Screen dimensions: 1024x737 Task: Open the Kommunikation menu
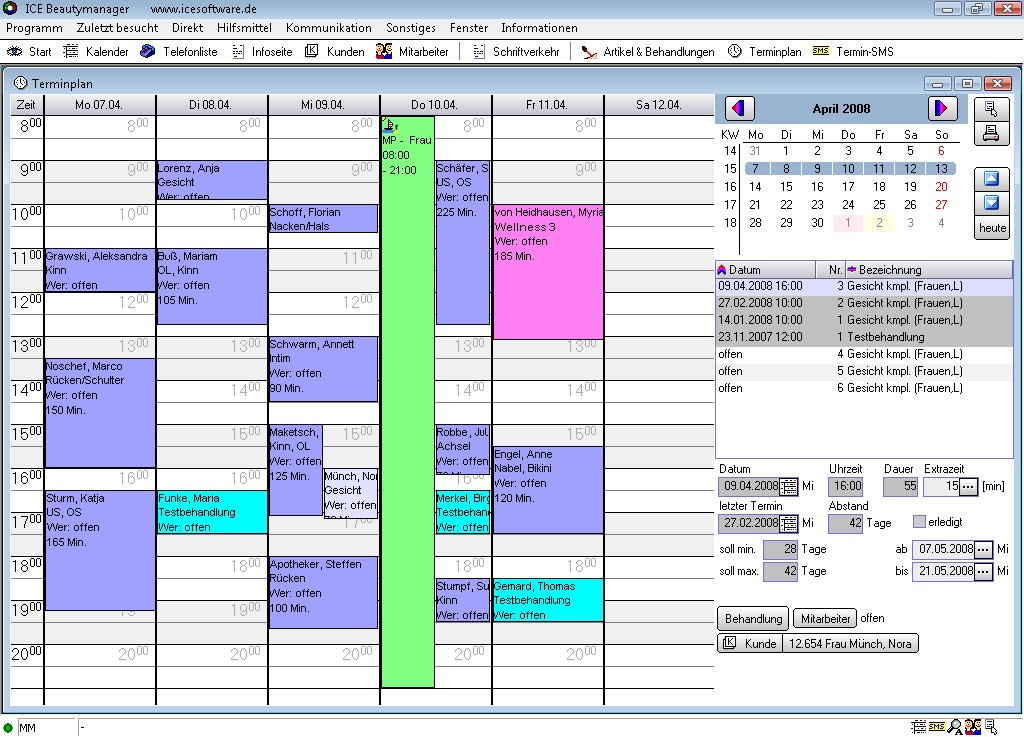tap(328, 28)
